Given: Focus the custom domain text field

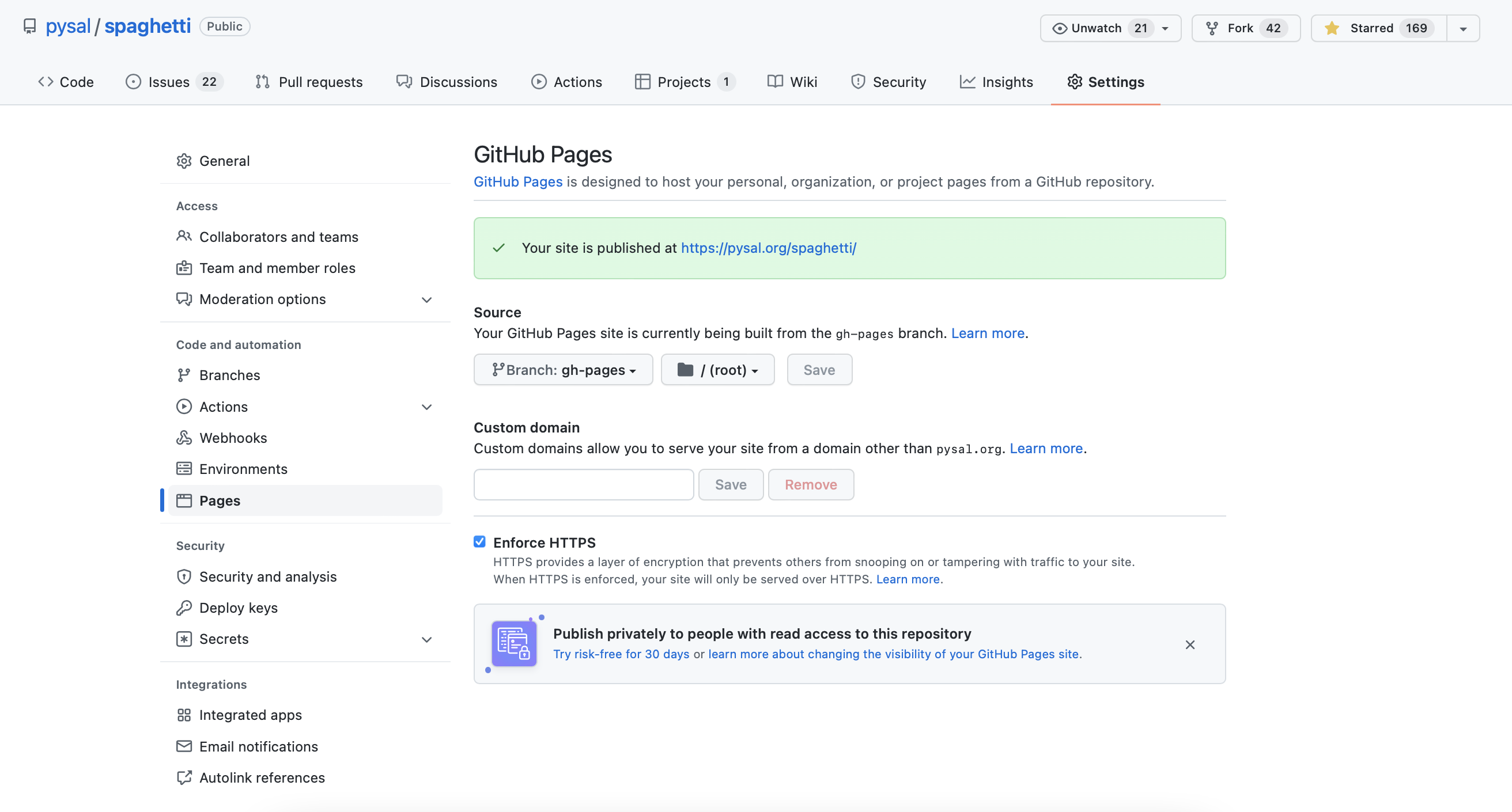Looking at the screenshot, I should click(x=584, y=485).
